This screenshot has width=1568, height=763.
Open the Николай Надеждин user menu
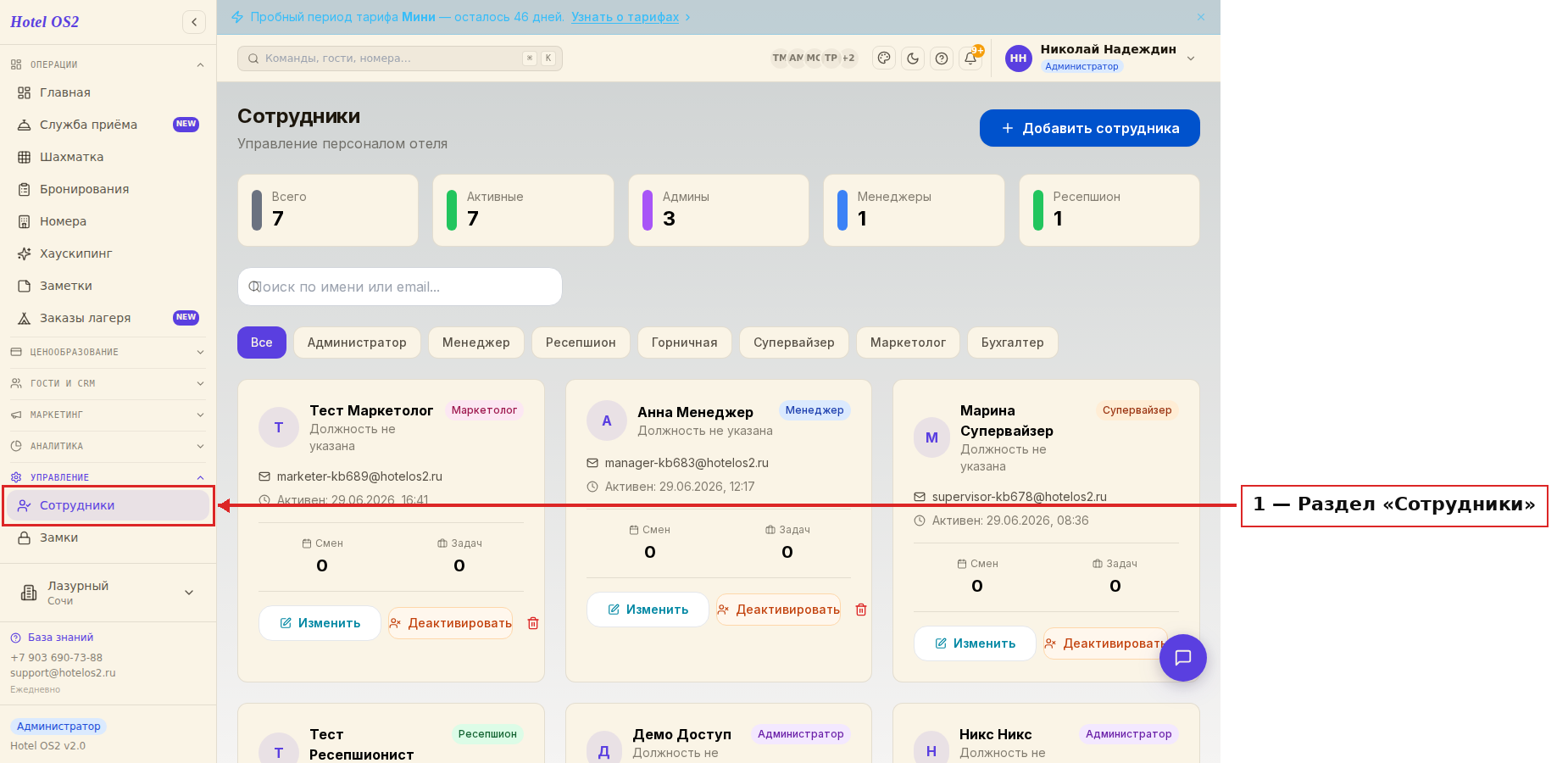[x=1100, y=58]
